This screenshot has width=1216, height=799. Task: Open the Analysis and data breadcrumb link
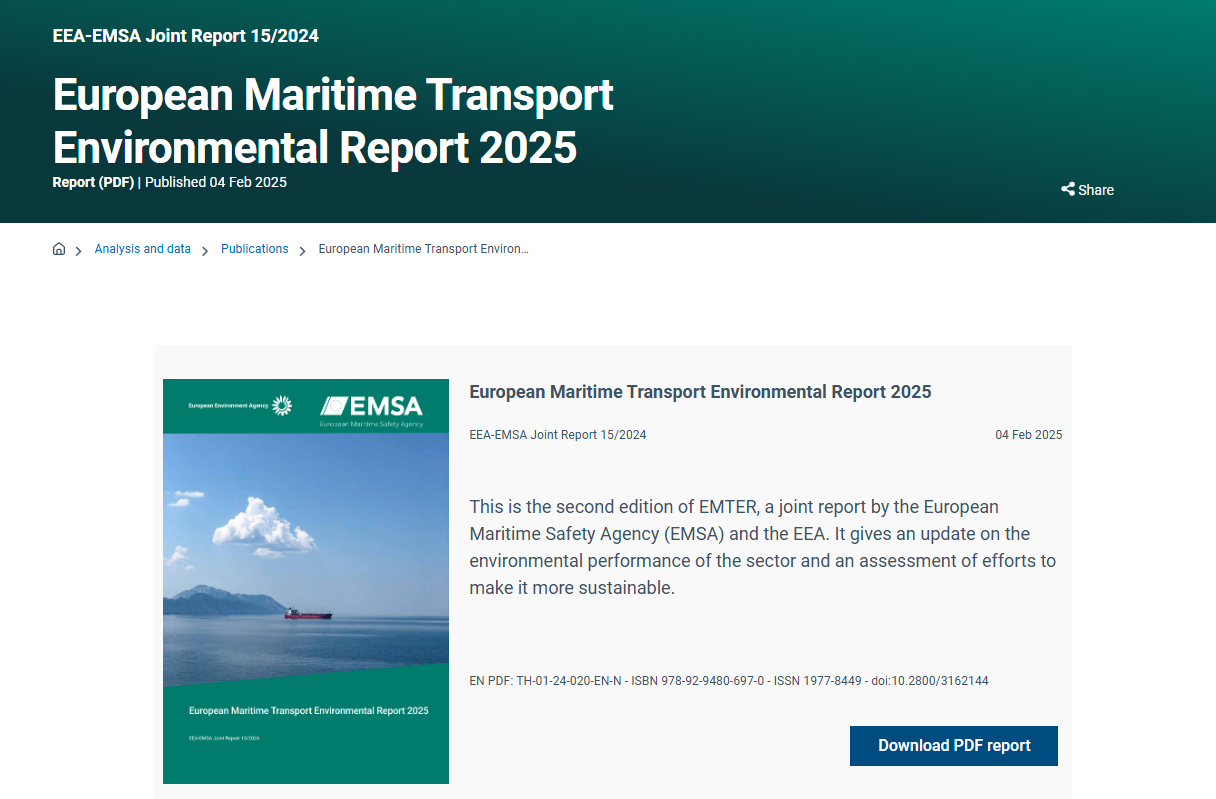tap(142, 249)
